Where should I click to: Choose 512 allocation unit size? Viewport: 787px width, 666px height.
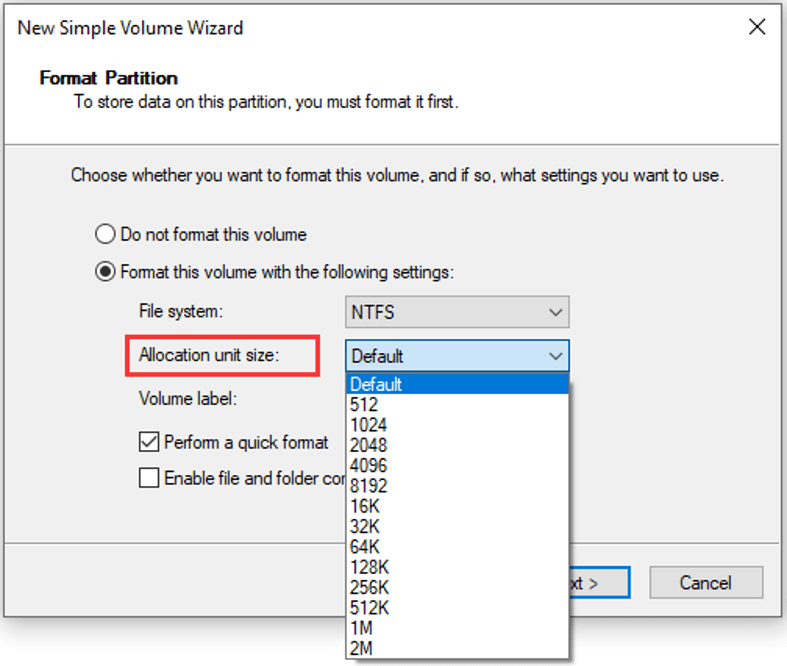pyautogui.click(x=457, y=404)
